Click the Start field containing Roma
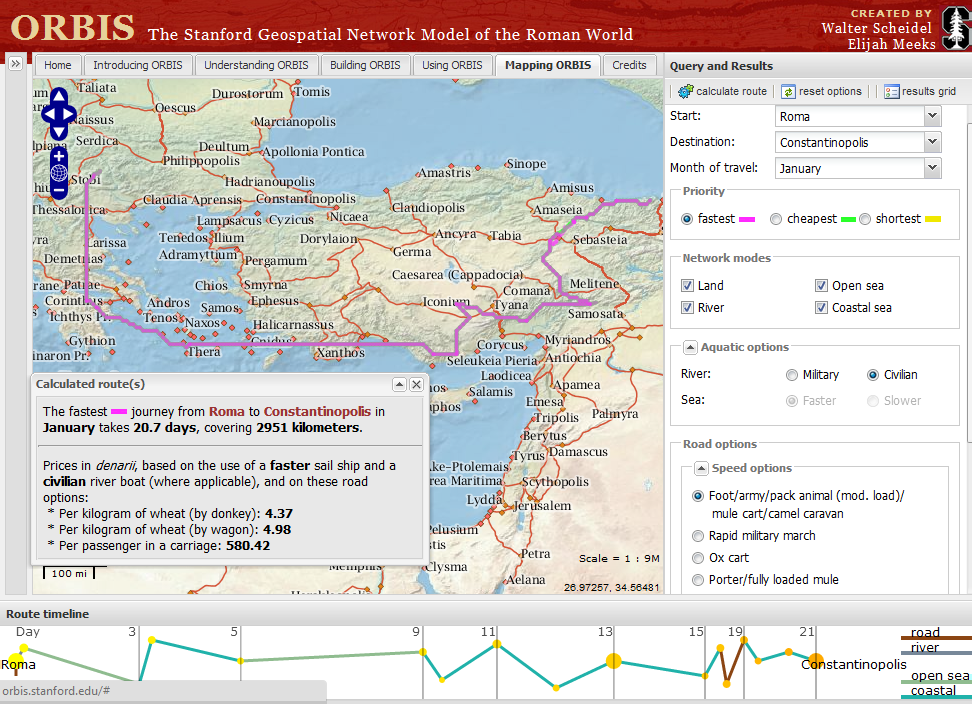Screen dimensions: 972x704 click(x=850, y=116)
